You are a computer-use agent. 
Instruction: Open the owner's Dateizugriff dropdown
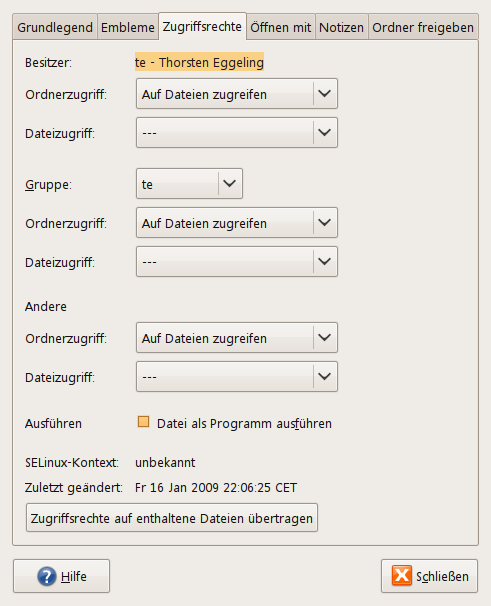tap(237, 133)
